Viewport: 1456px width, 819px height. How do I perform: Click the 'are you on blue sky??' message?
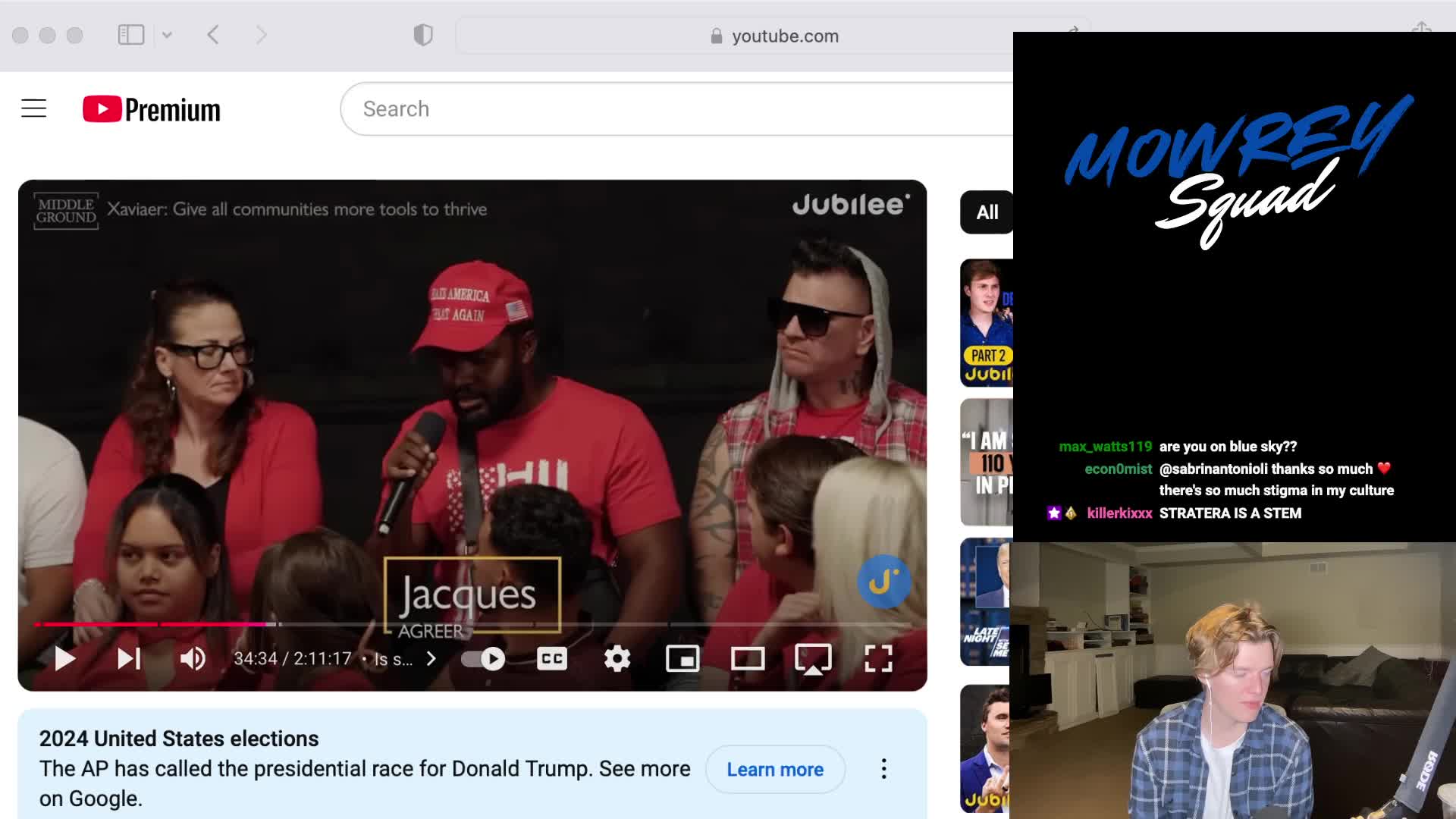point(1228,447)
